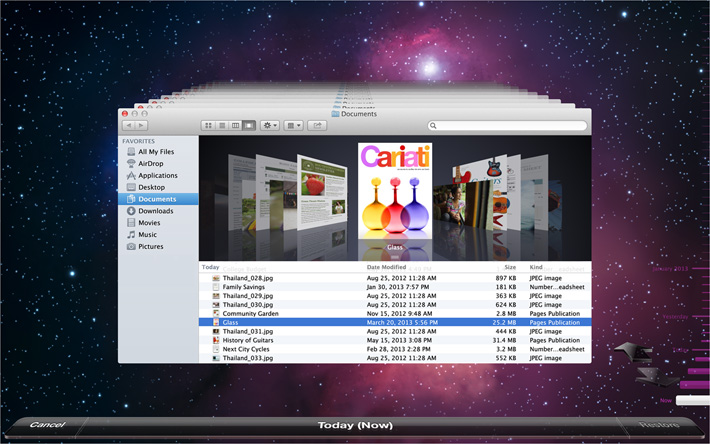Image resolution: width=710 pixels, height=444 pixels.
Task: Click the Cariati Glass cover thumbnail
Action: pyautogui.click(x=395, y=191)
